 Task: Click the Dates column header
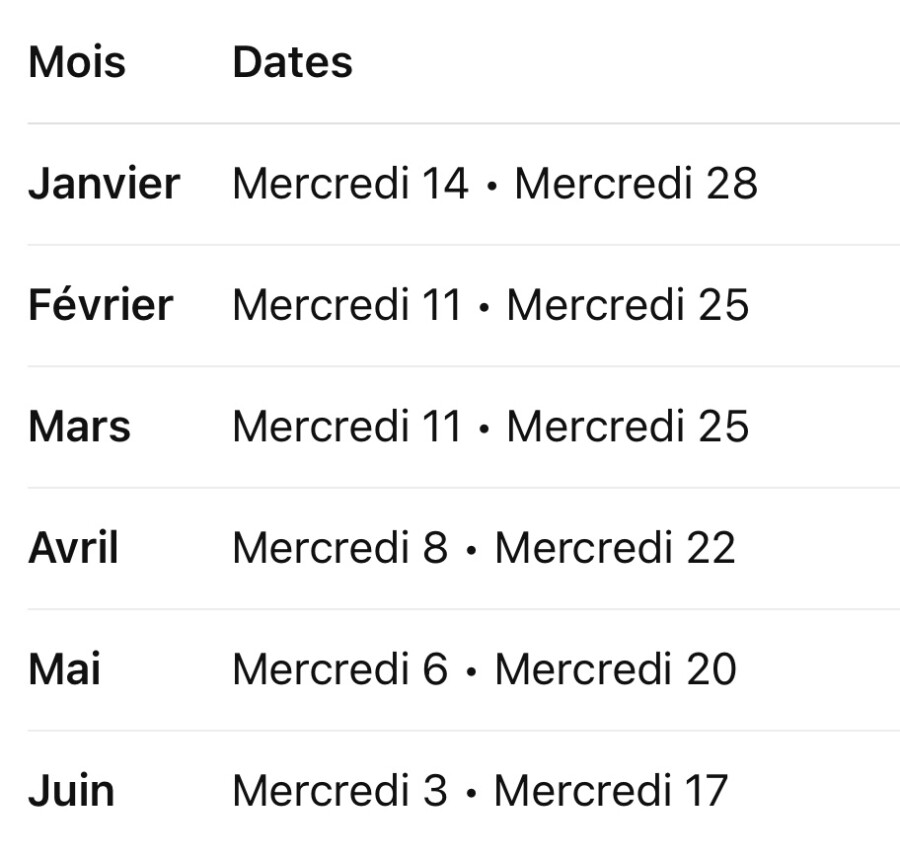tap(292, 62)
